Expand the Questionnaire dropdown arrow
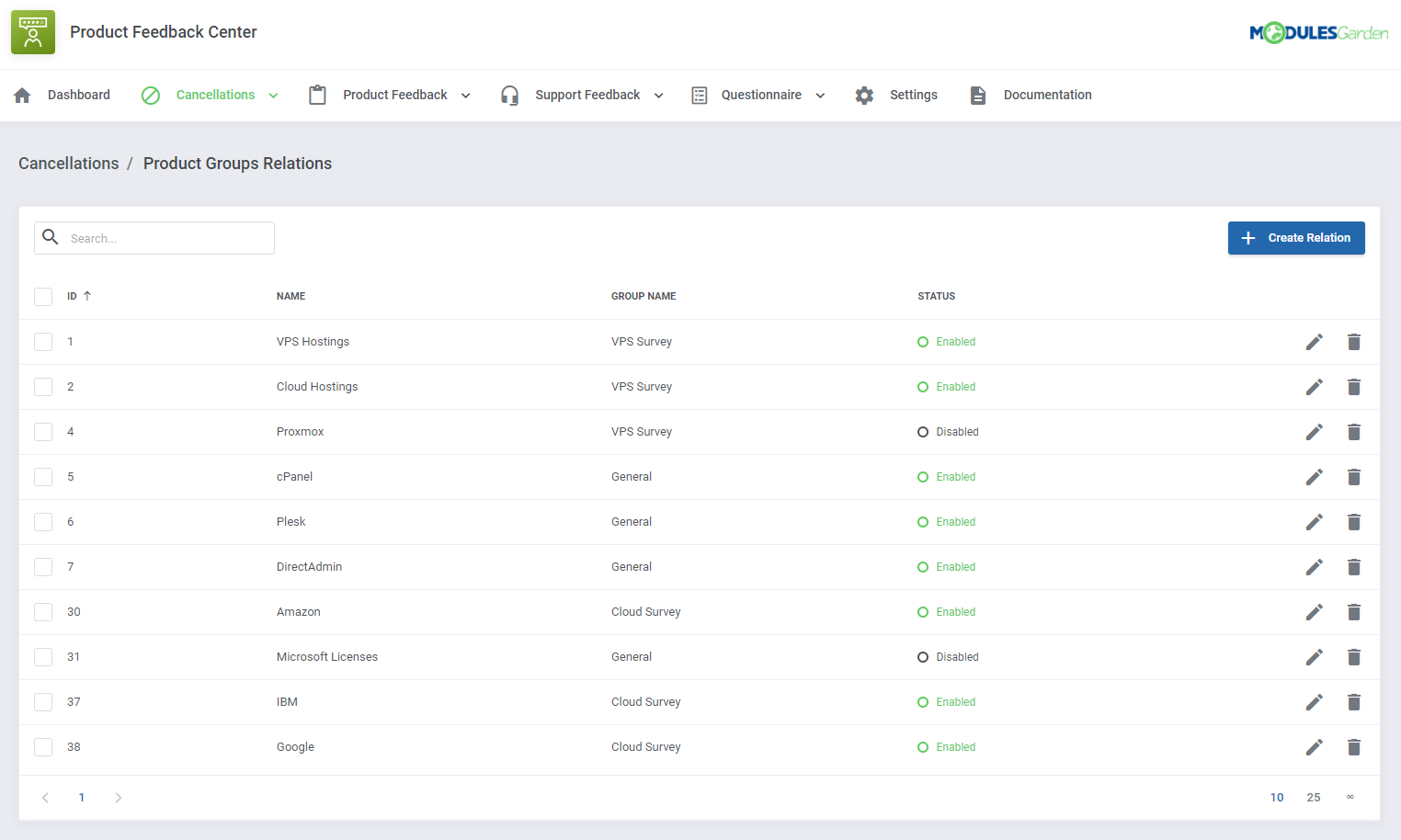Viewport: 1401px width, 840px height. (x=820, y=95)
